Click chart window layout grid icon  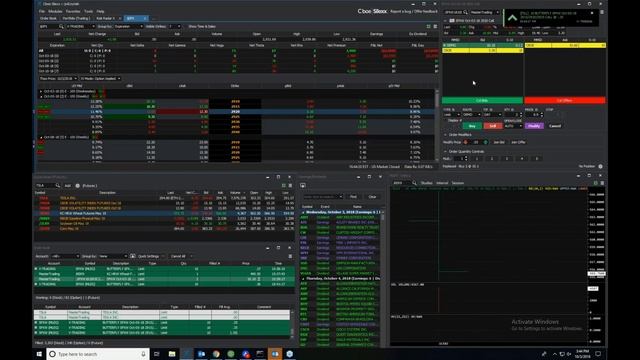coord(596,183)
